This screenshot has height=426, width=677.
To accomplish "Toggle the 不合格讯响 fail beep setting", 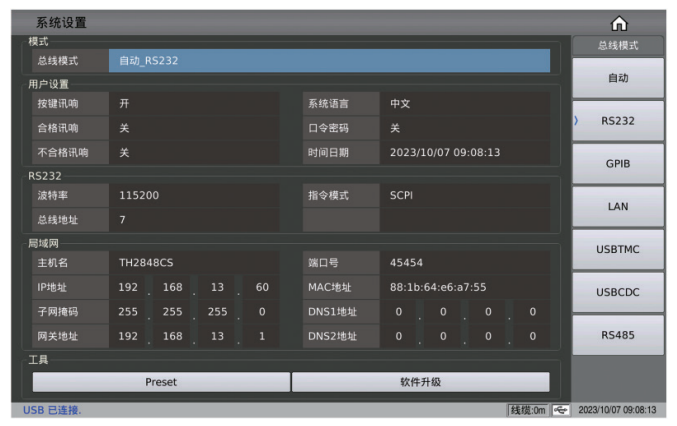I will click(194, 153).
